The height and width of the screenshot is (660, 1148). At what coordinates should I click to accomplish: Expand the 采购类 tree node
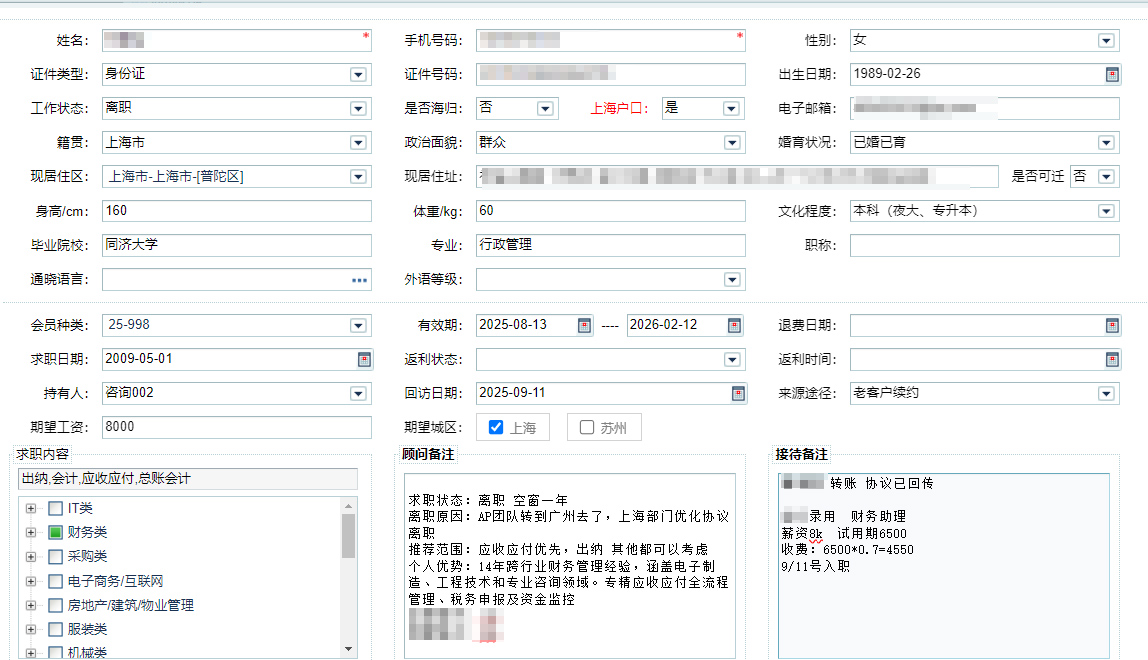click(x=31, y=557)
